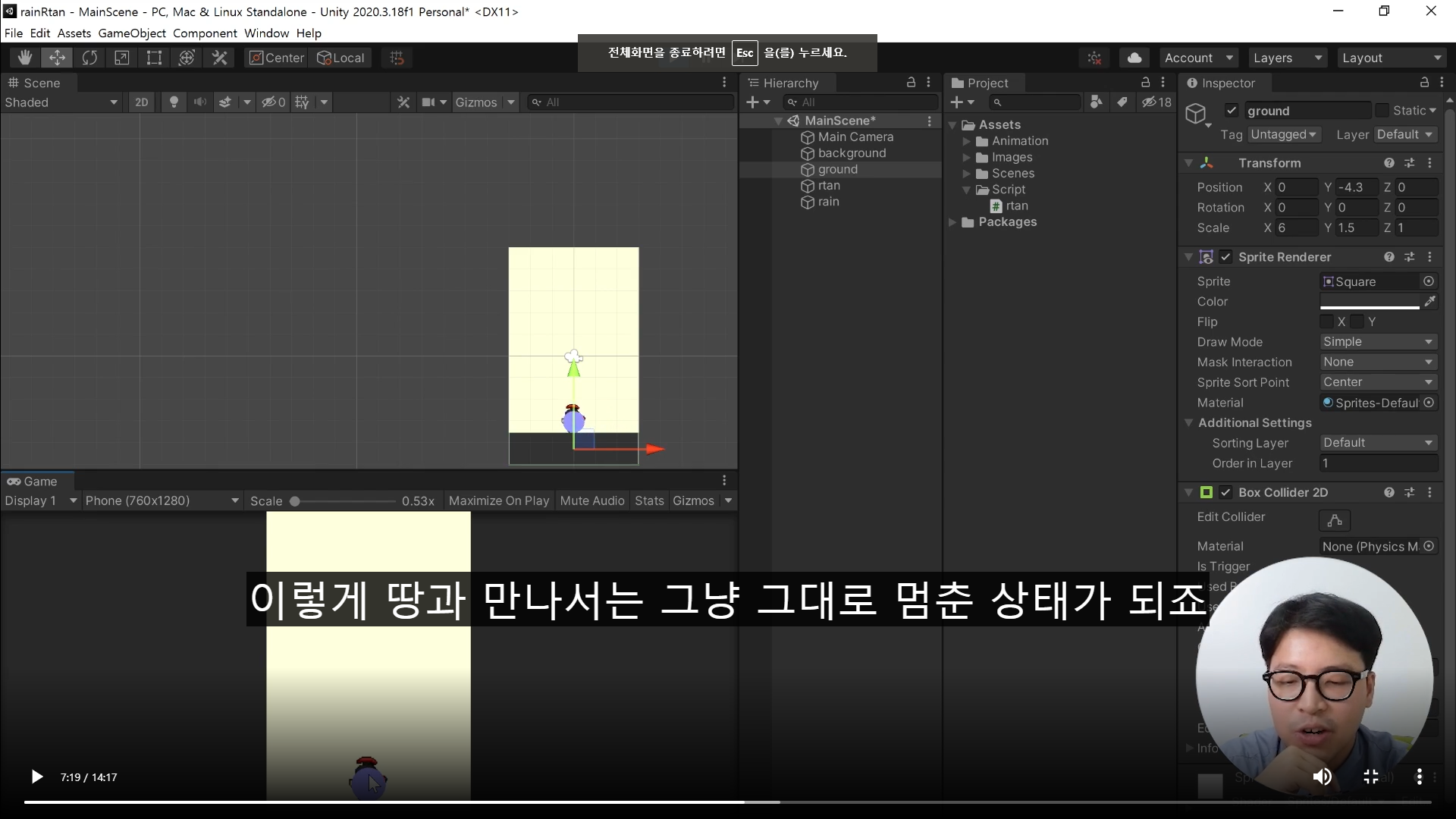Open the custom editor tools icon

point(219,58)
